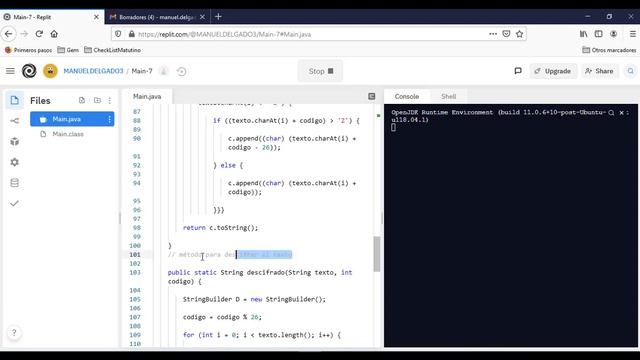Bookmark this page with star icon
This screenshot has width=640, height=360.
coord(519,34)
